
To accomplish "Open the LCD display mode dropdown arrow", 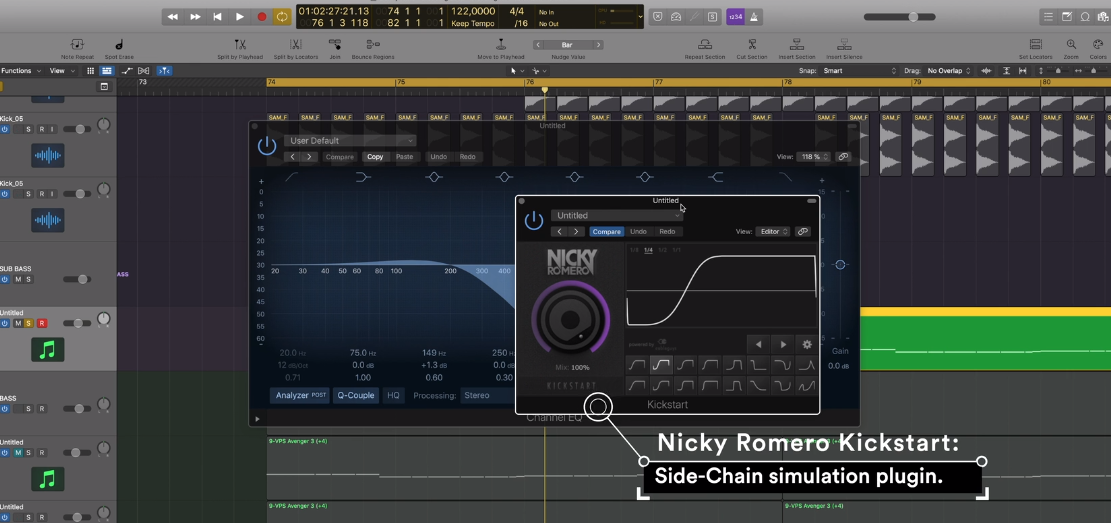I will (x=641, y=16).
